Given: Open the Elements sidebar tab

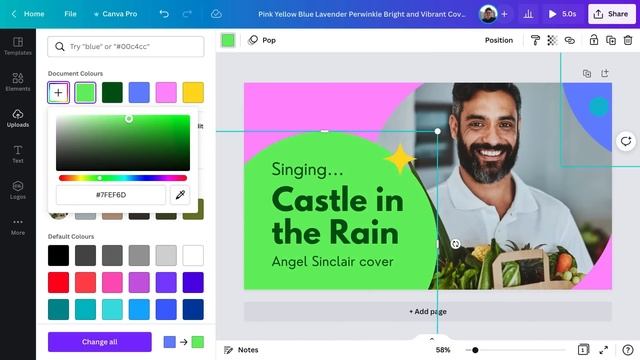Looking at the screenshot, I should coord(18,82).
